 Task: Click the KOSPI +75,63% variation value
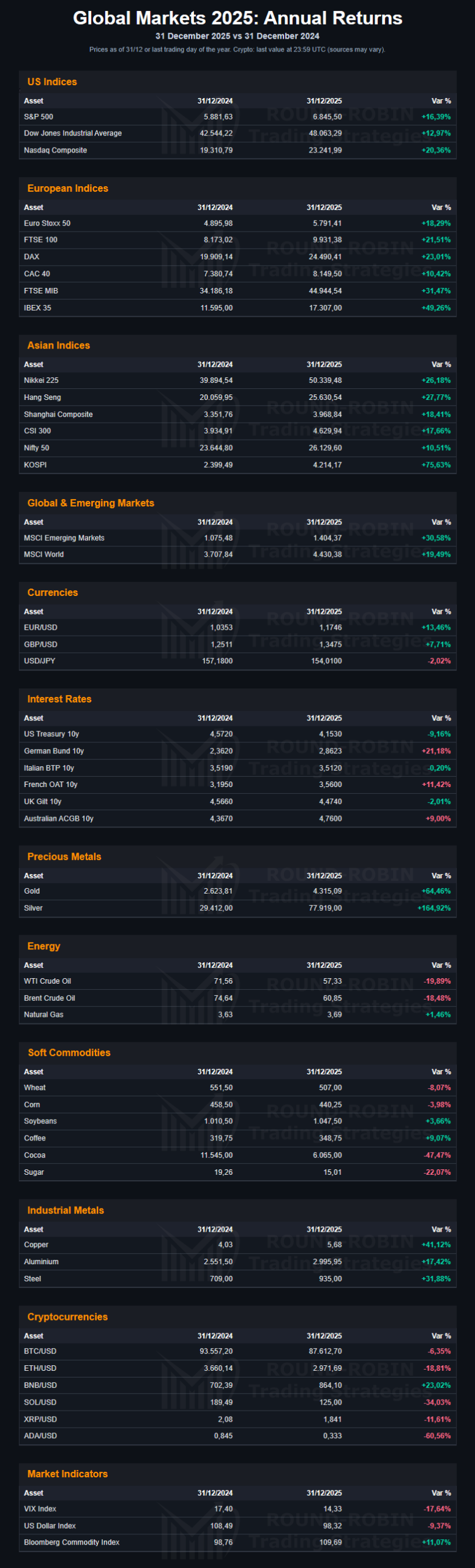click(436, 466)
